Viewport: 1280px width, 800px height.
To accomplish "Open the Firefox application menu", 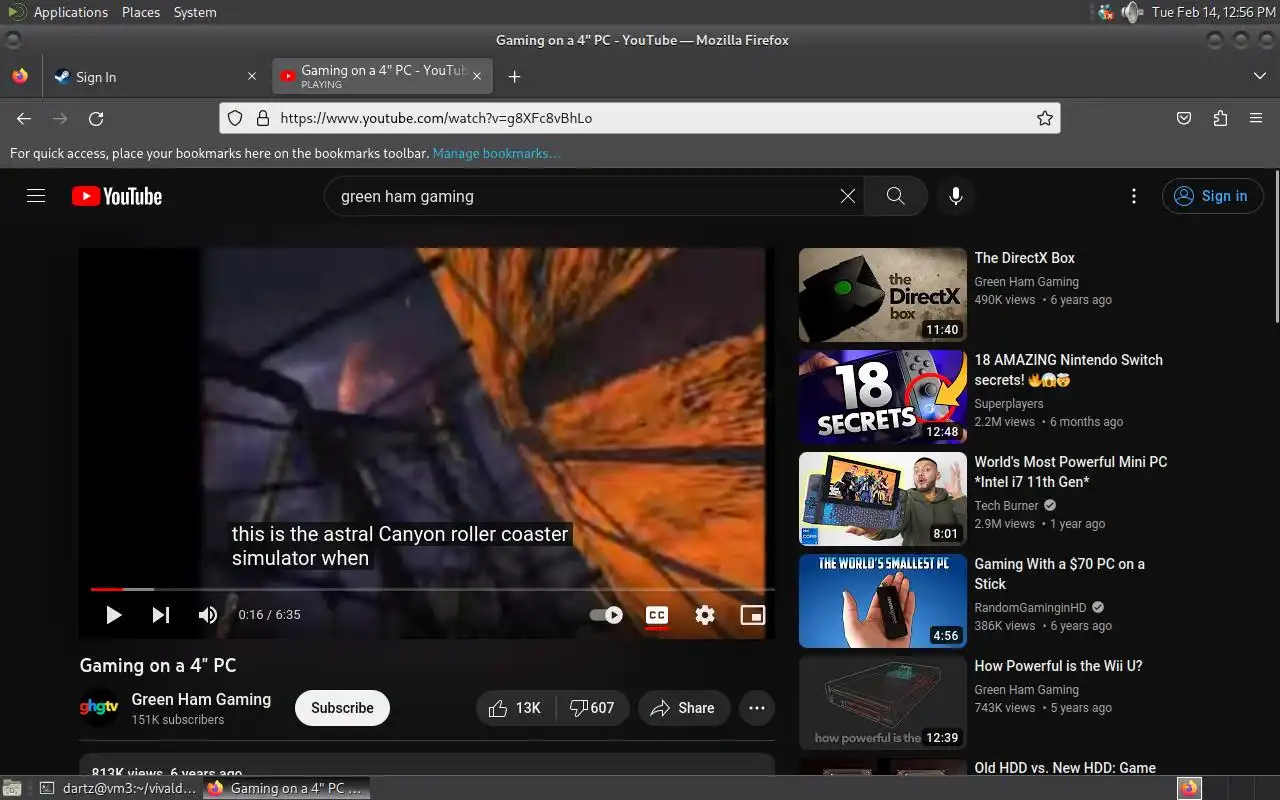I will [x=1256, y=118].
